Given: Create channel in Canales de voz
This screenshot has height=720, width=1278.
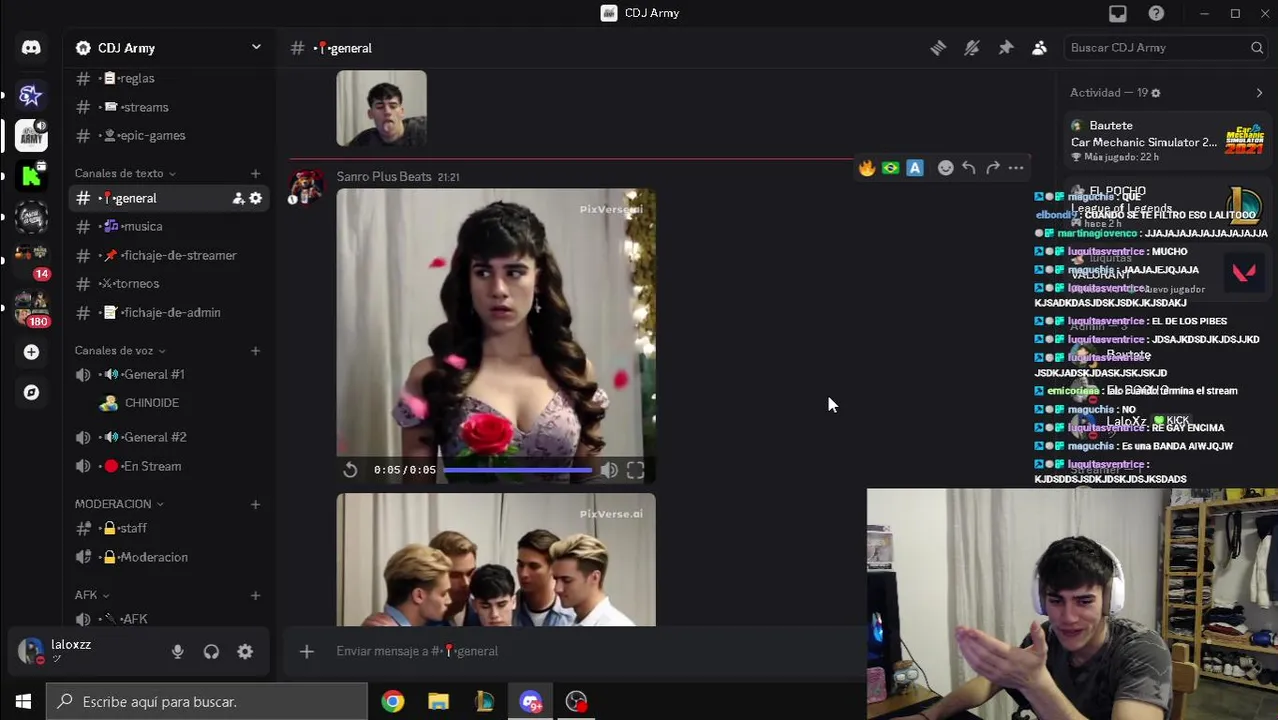Looking at the screenshot, I should click(255, 351).
